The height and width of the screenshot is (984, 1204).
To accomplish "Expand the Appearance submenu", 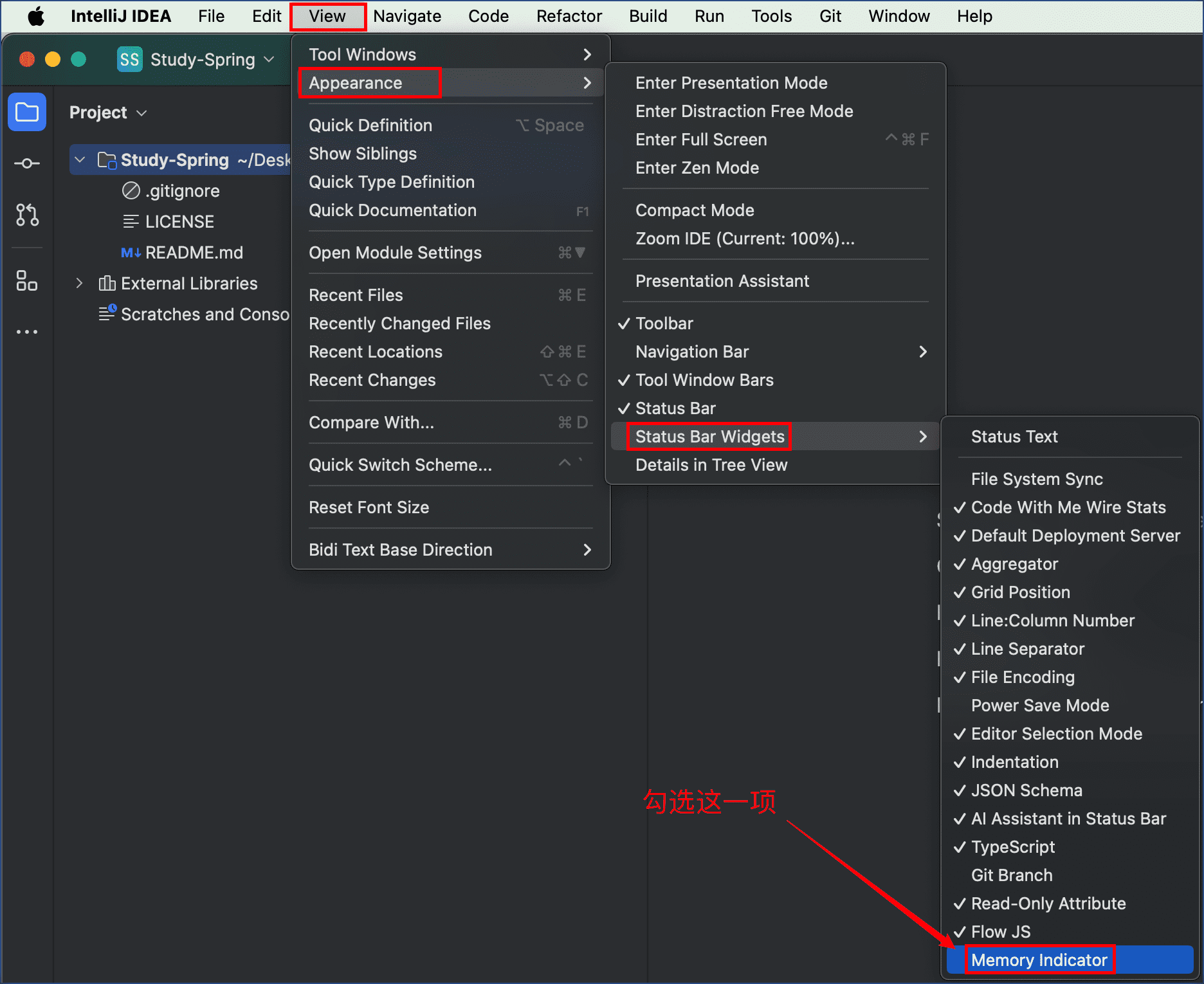I will coord(450,83).
